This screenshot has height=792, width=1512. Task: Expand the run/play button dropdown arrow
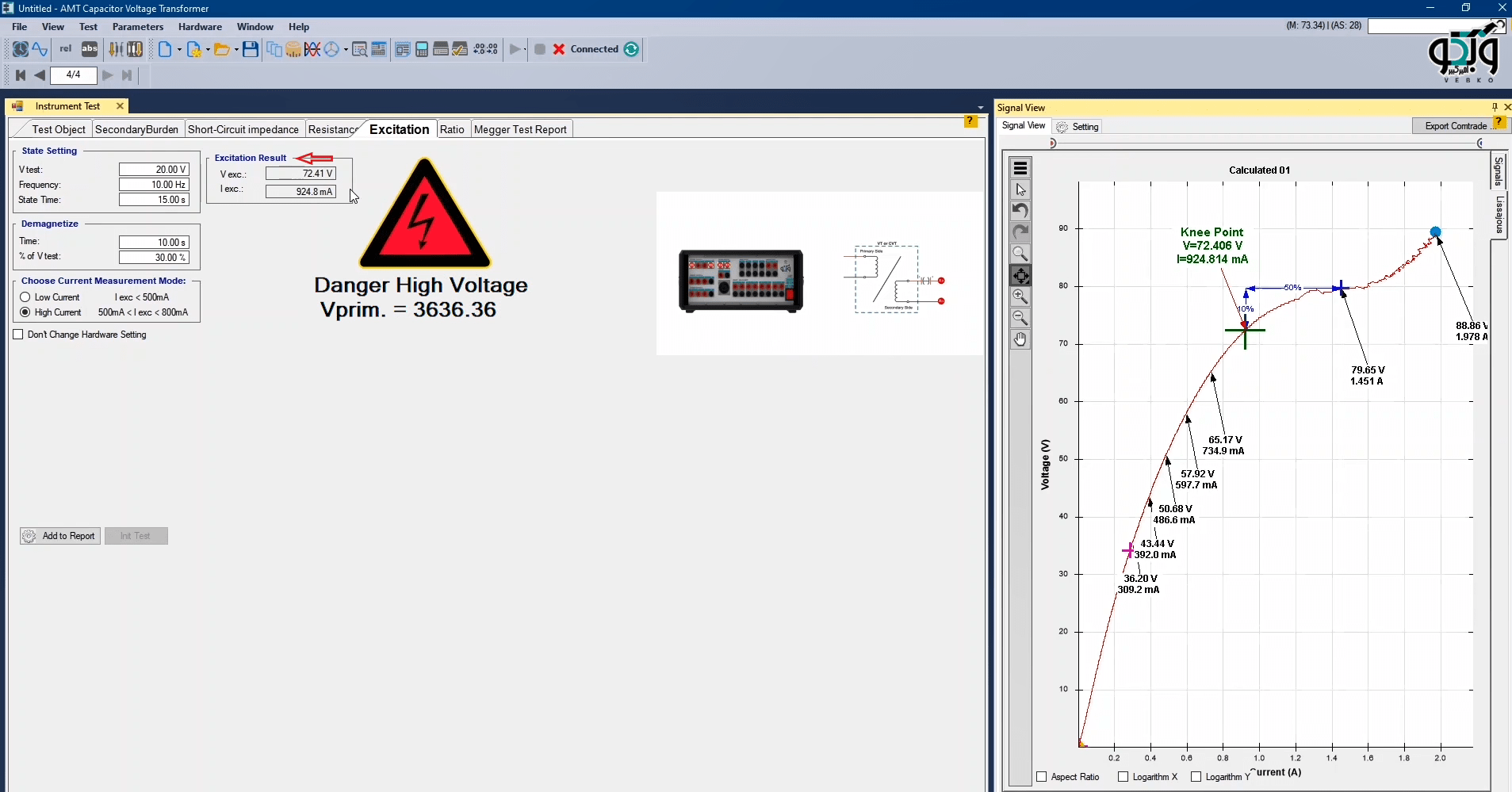[524, 50]
